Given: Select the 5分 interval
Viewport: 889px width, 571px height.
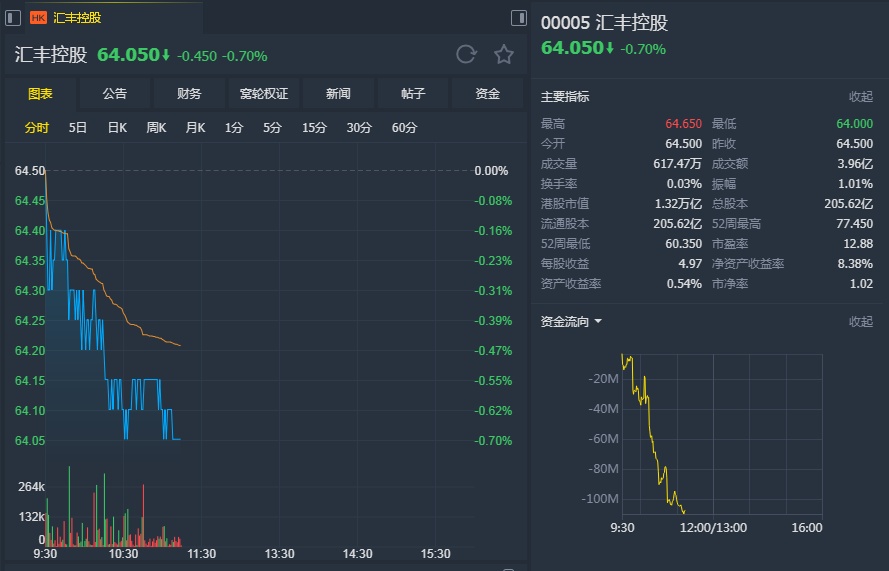Looking at the screenshot, I should pos(272,128).
